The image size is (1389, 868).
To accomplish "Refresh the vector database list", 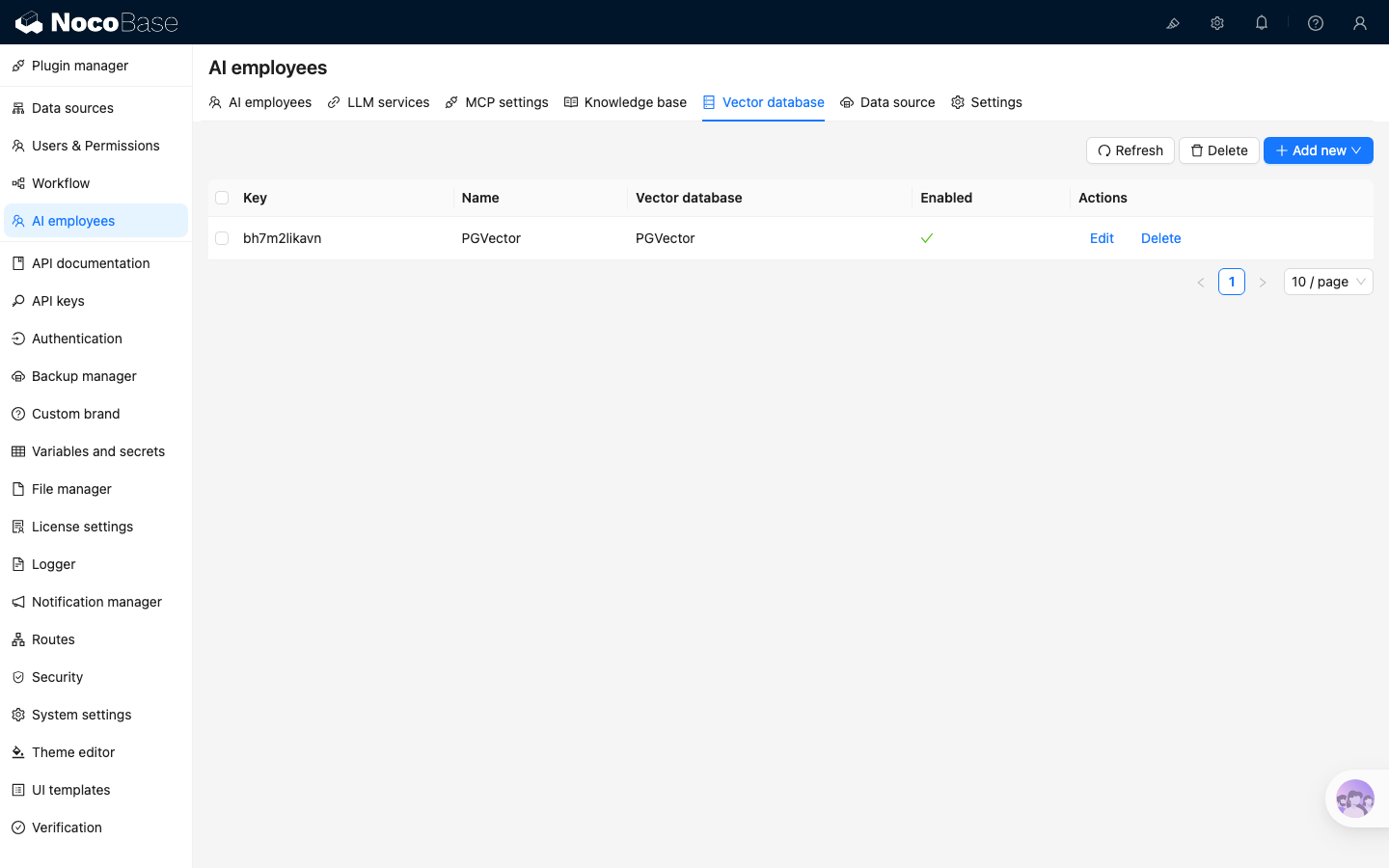I will click(x=1130, y=150).
